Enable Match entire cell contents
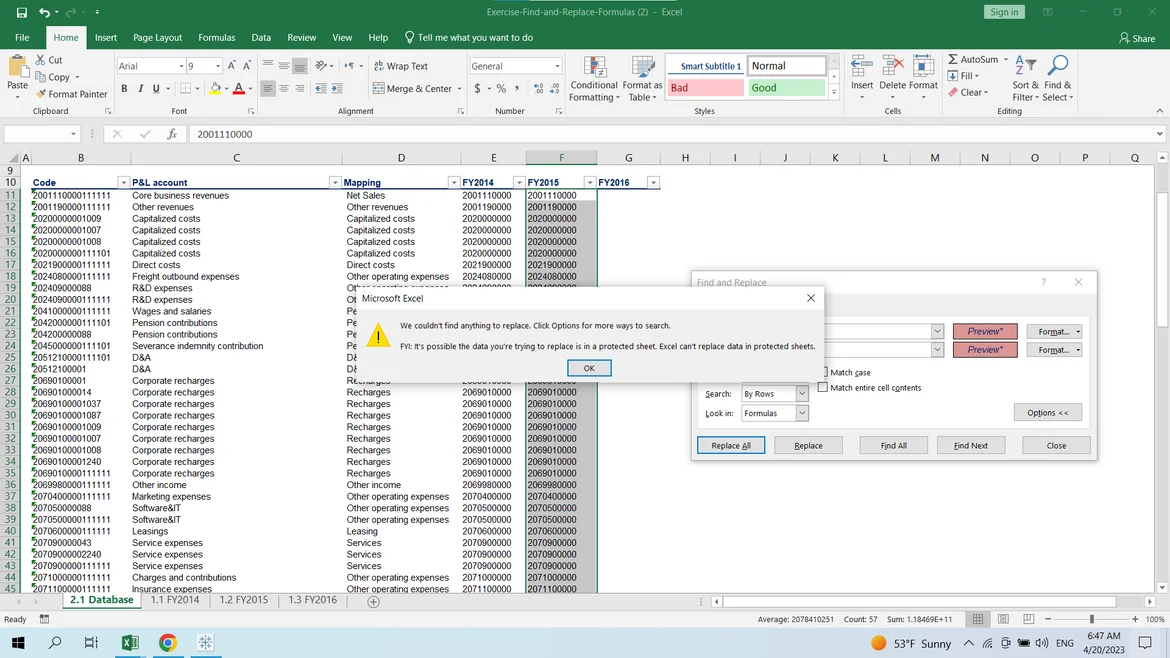1170x658 pixels. click(x=823, y=388)
